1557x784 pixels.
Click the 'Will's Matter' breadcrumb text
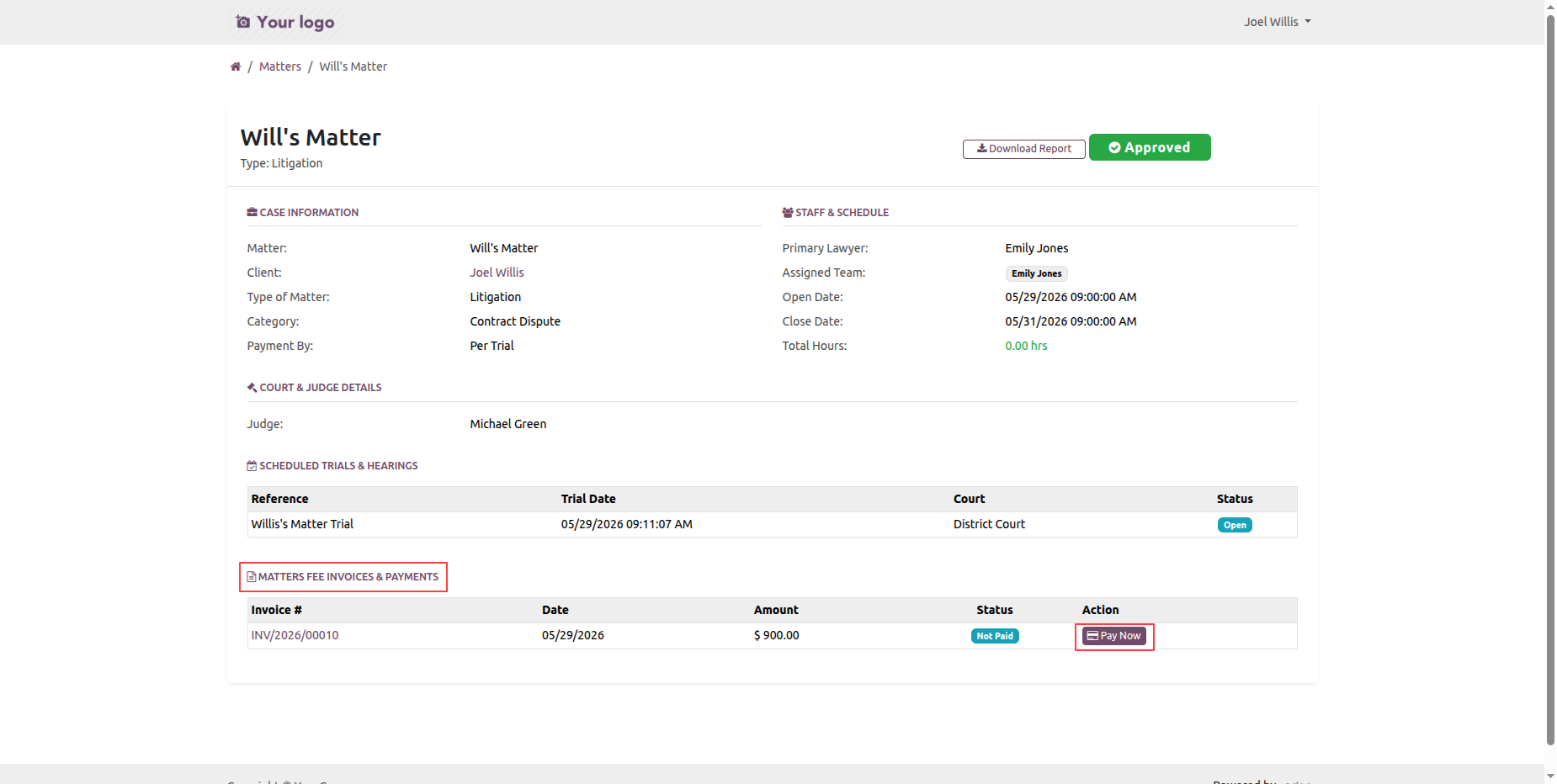point(353,66)
